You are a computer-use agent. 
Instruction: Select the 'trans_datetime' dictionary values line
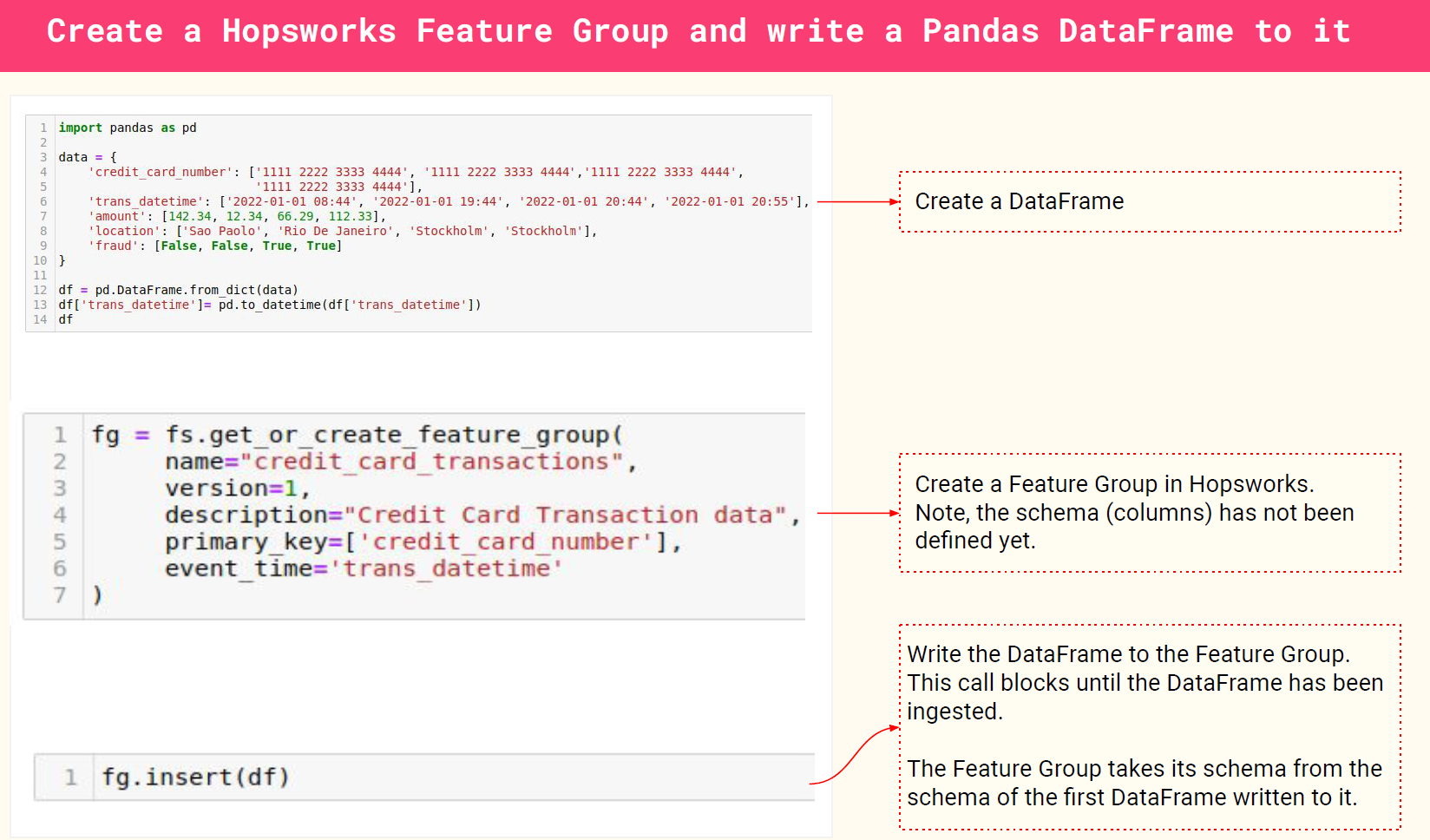449,201
